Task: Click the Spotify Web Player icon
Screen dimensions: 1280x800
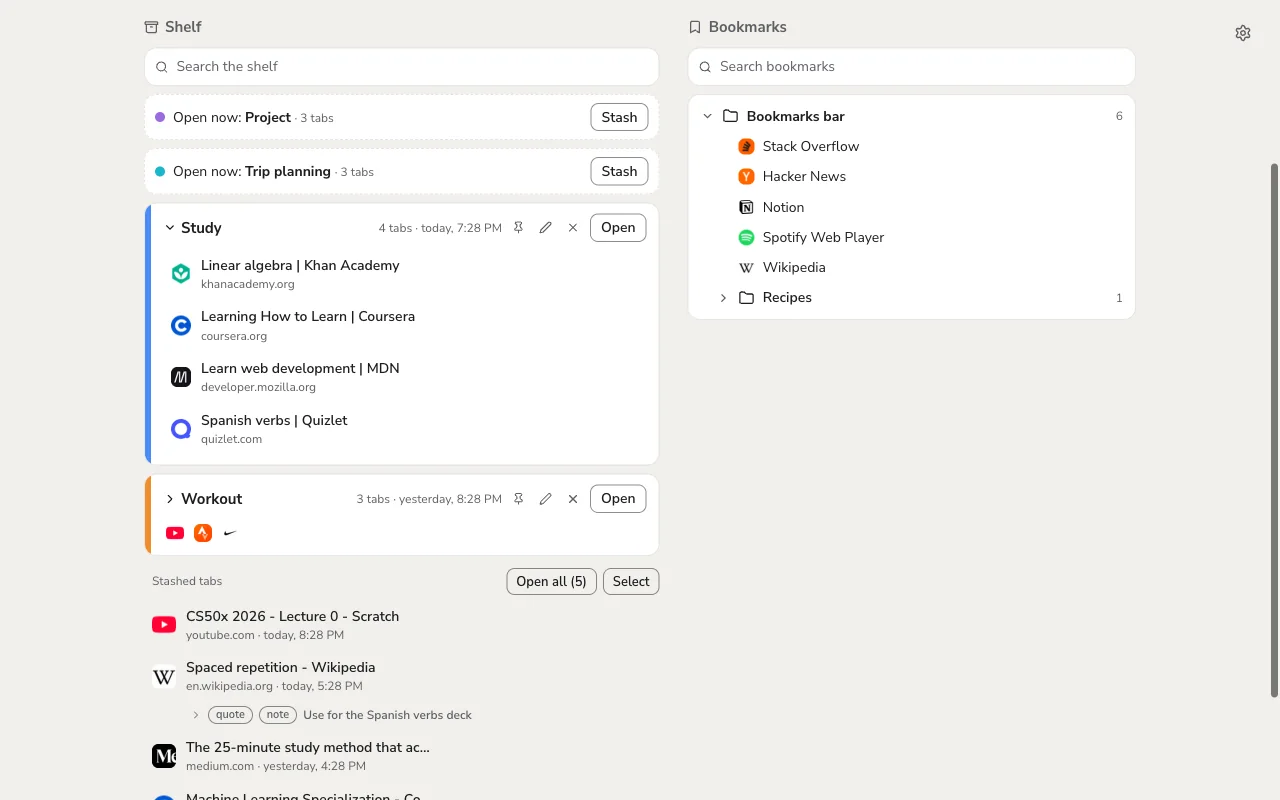Action: 746,237
